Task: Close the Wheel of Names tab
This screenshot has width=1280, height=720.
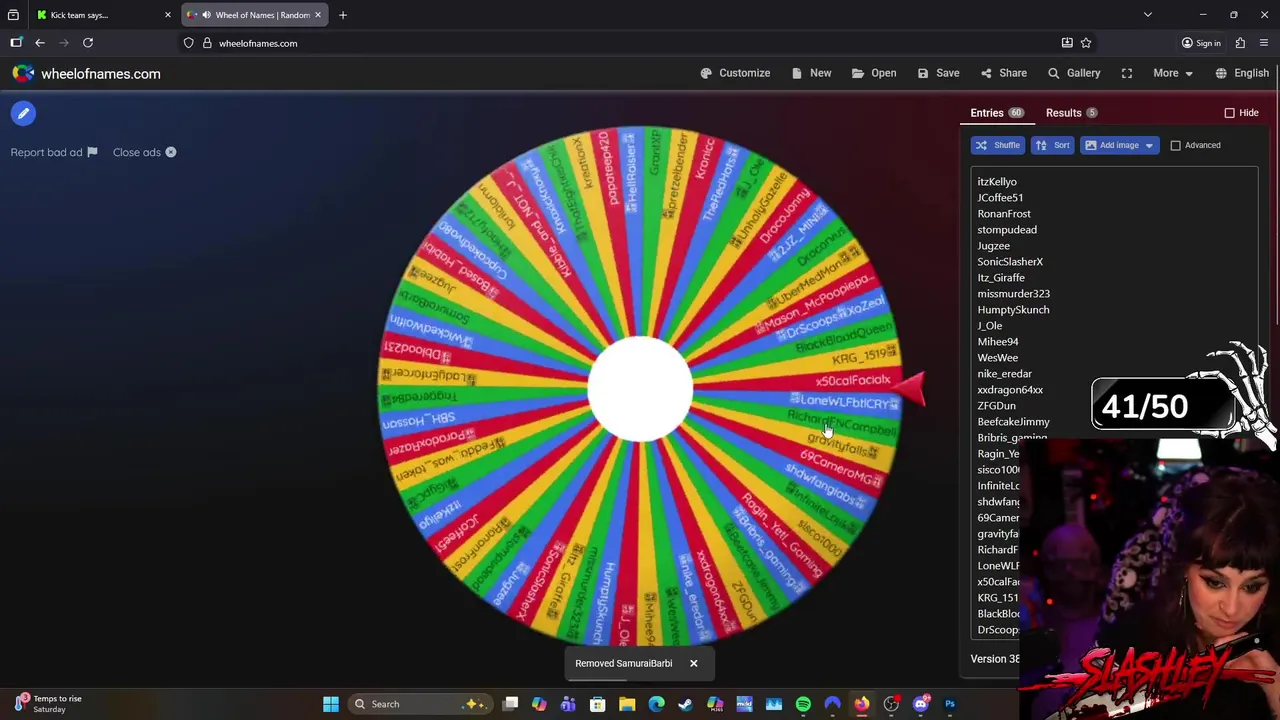Action: 318,15
